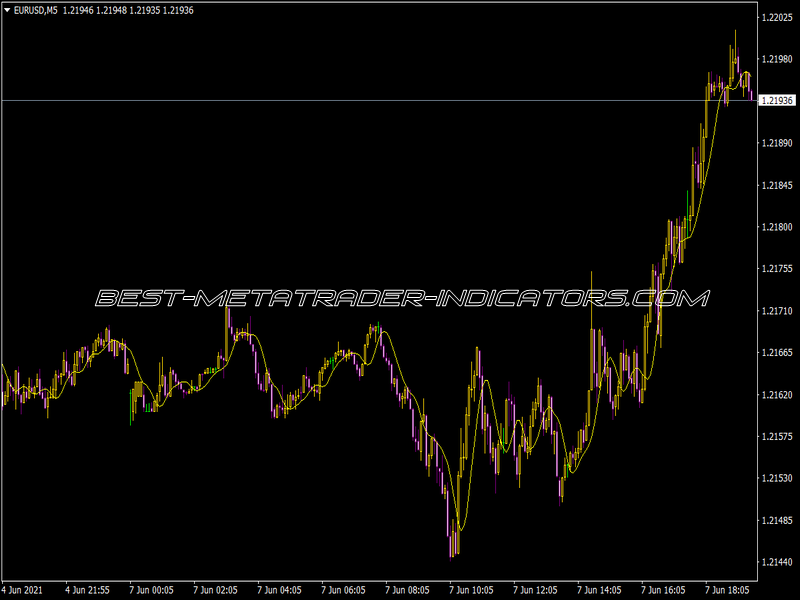Click the 7 Jun 12:05 time label

[536, 590]
